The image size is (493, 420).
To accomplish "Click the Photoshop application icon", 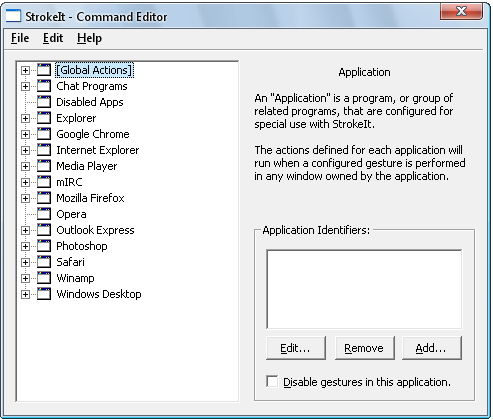I will pos(44,246).
